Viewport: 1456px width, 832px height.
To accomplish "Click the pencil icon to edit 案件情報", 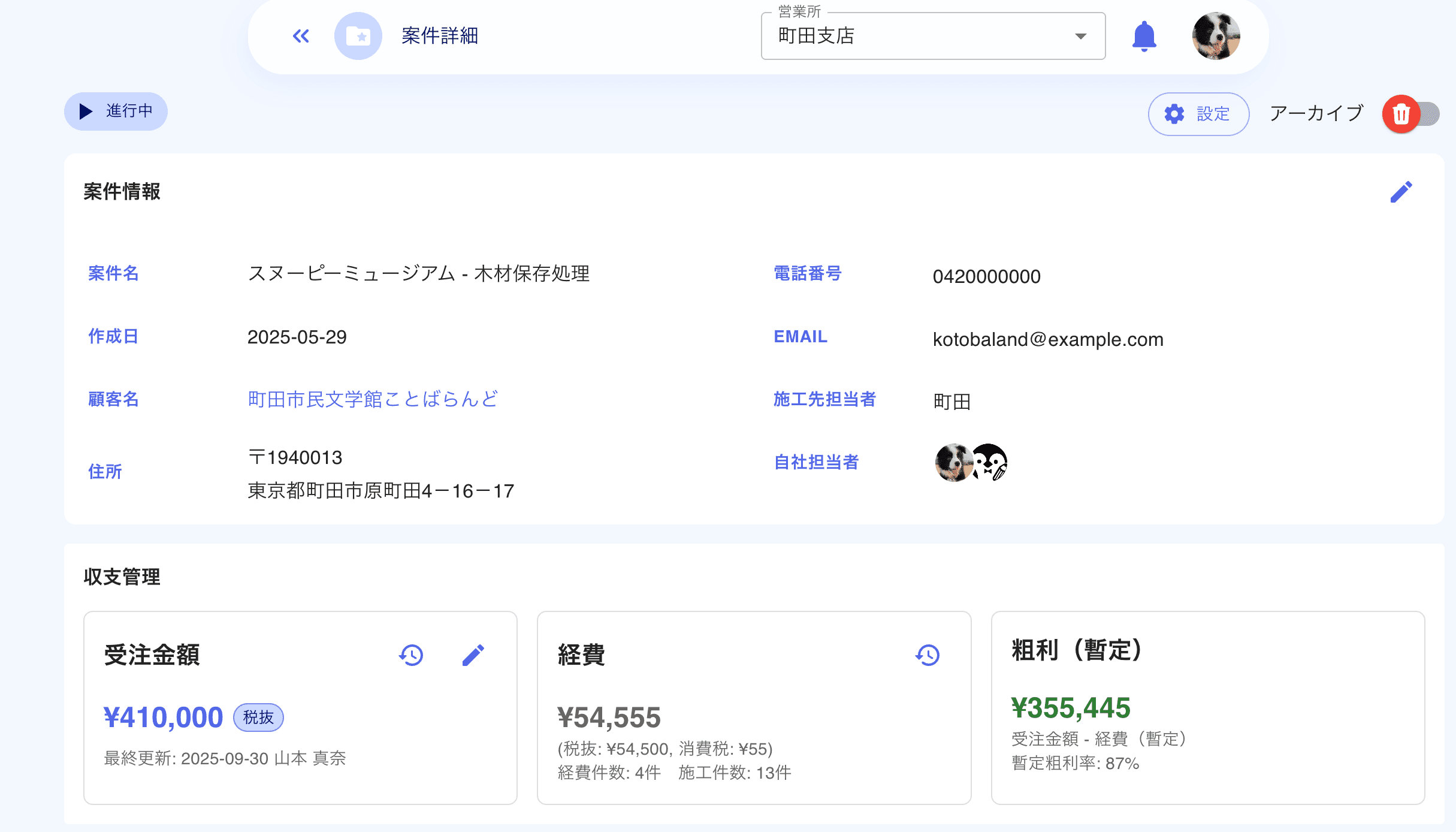I will click(1401, 192).
